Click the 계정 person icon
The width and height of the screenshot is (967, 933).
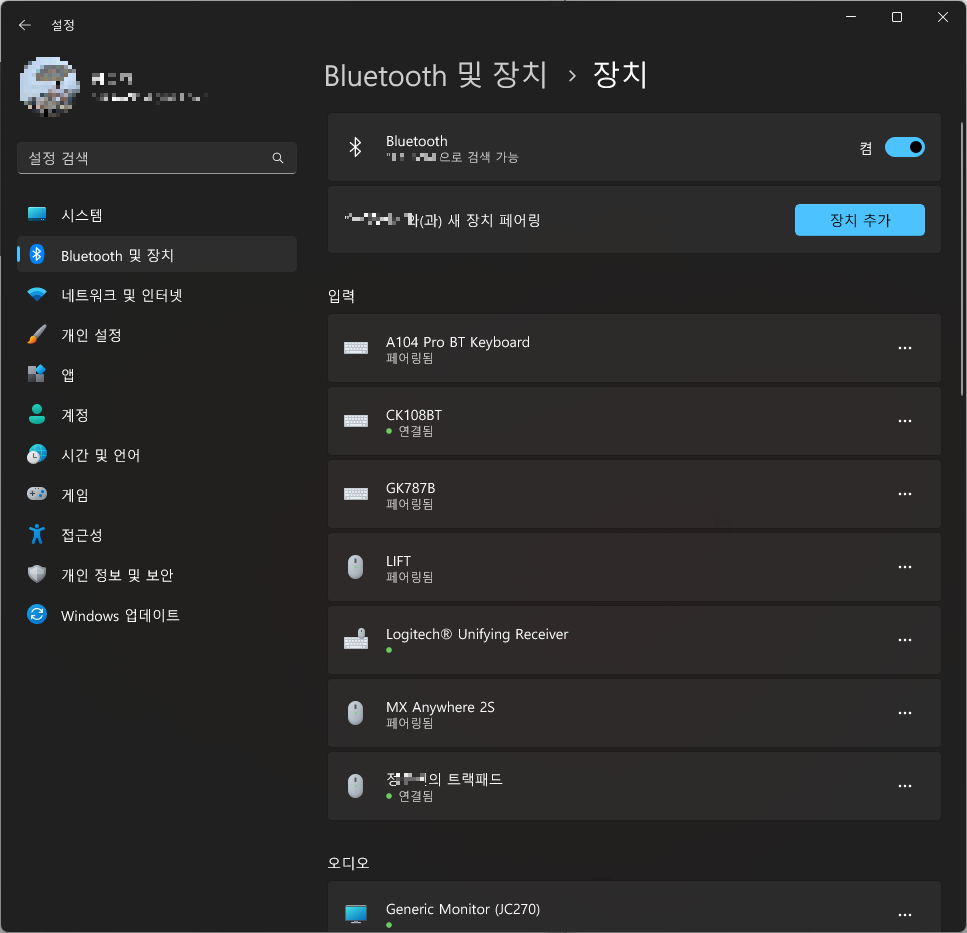[x=37, y=414]
